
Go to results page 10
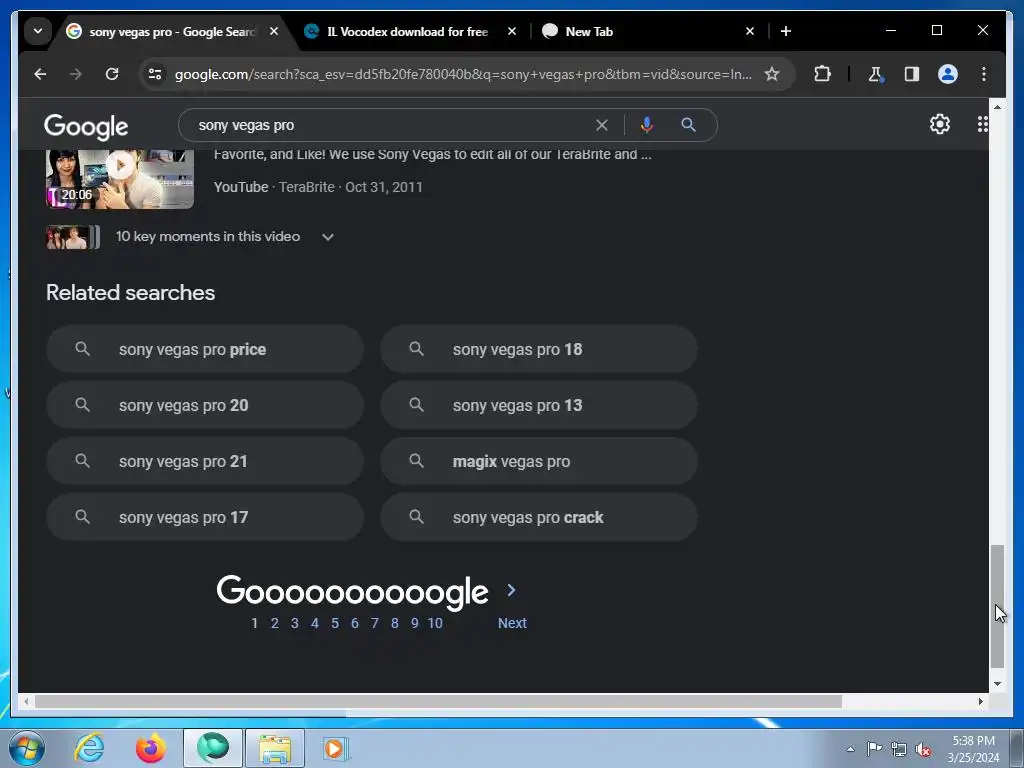pos(435,623)
